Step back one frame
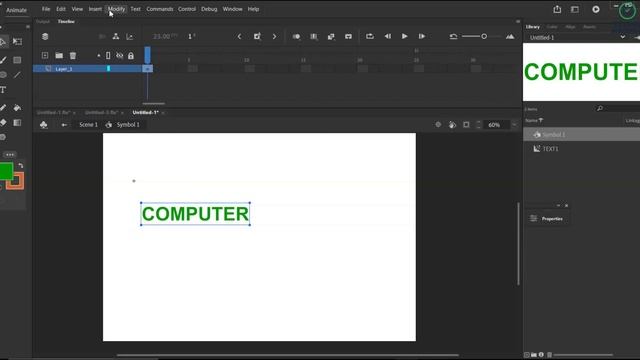This screenshot has height=360, width=640. click(387, 36)
